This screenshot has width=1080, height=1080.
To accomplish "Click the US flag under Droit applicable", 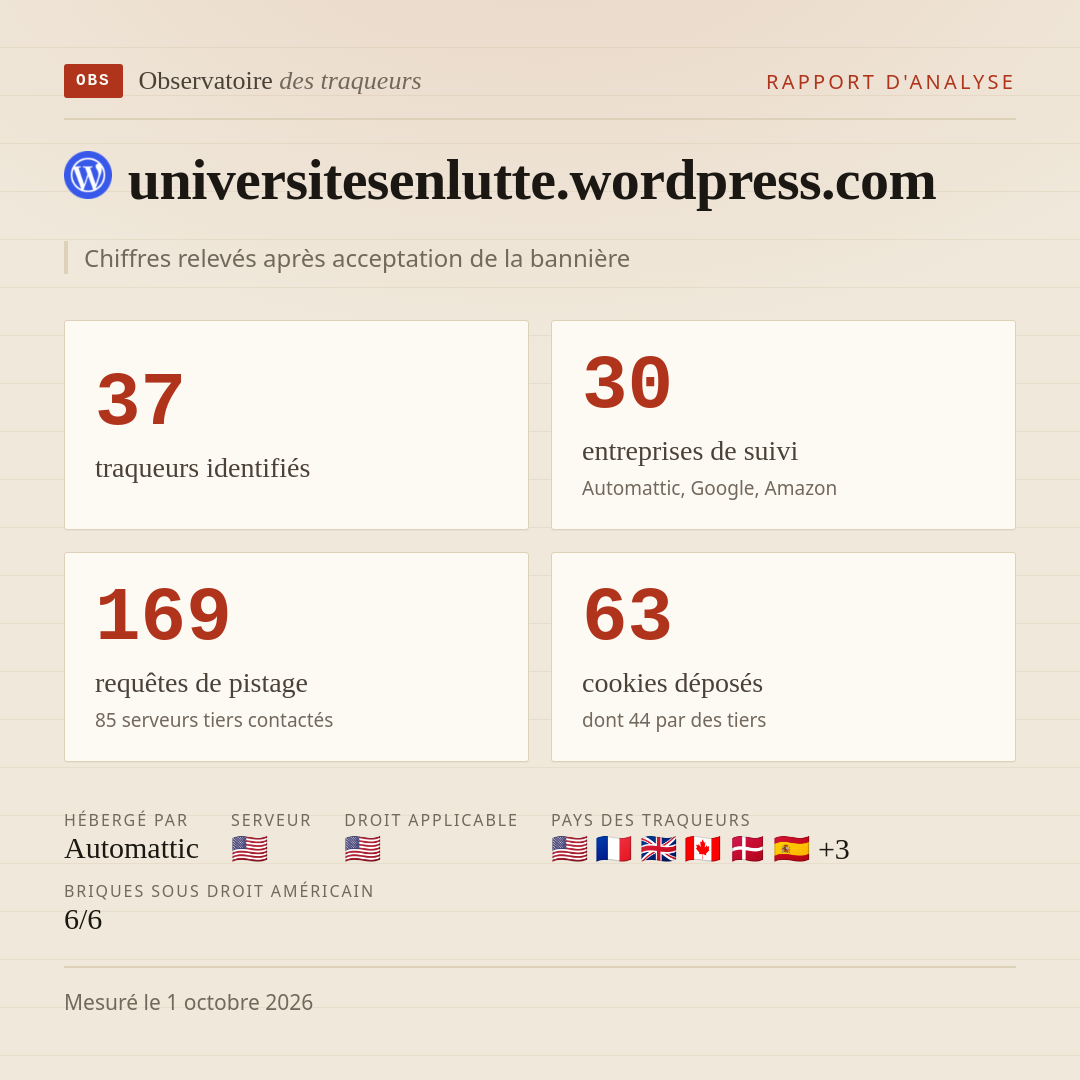I will [362, 849].
